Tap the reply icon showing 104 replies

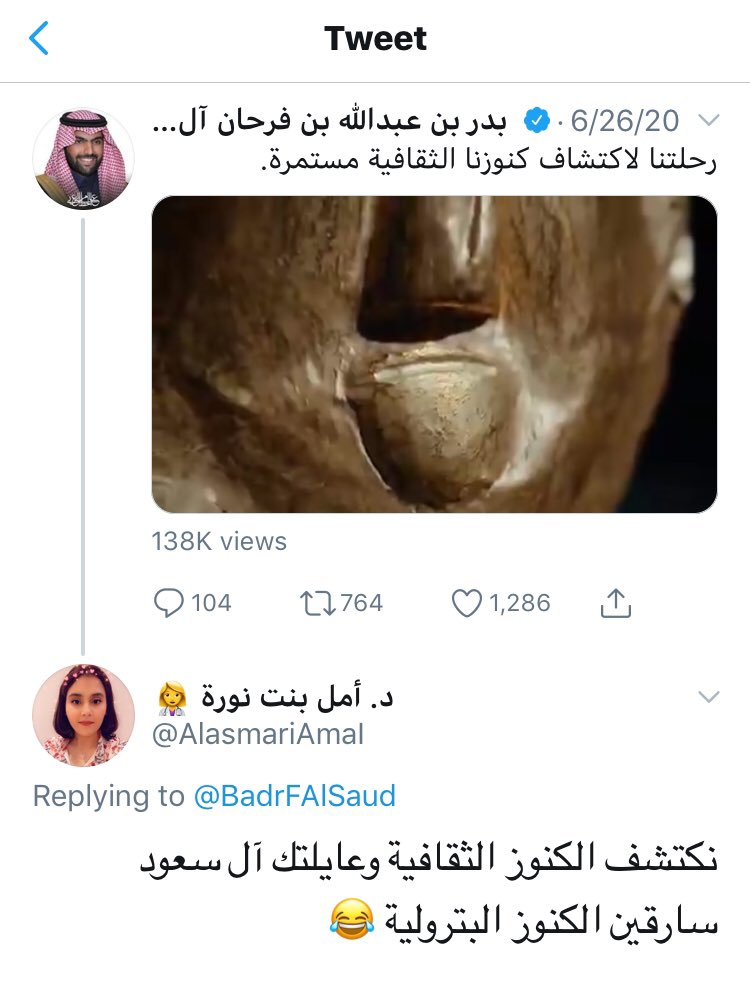pyautogui.click(x=169, y=603)
